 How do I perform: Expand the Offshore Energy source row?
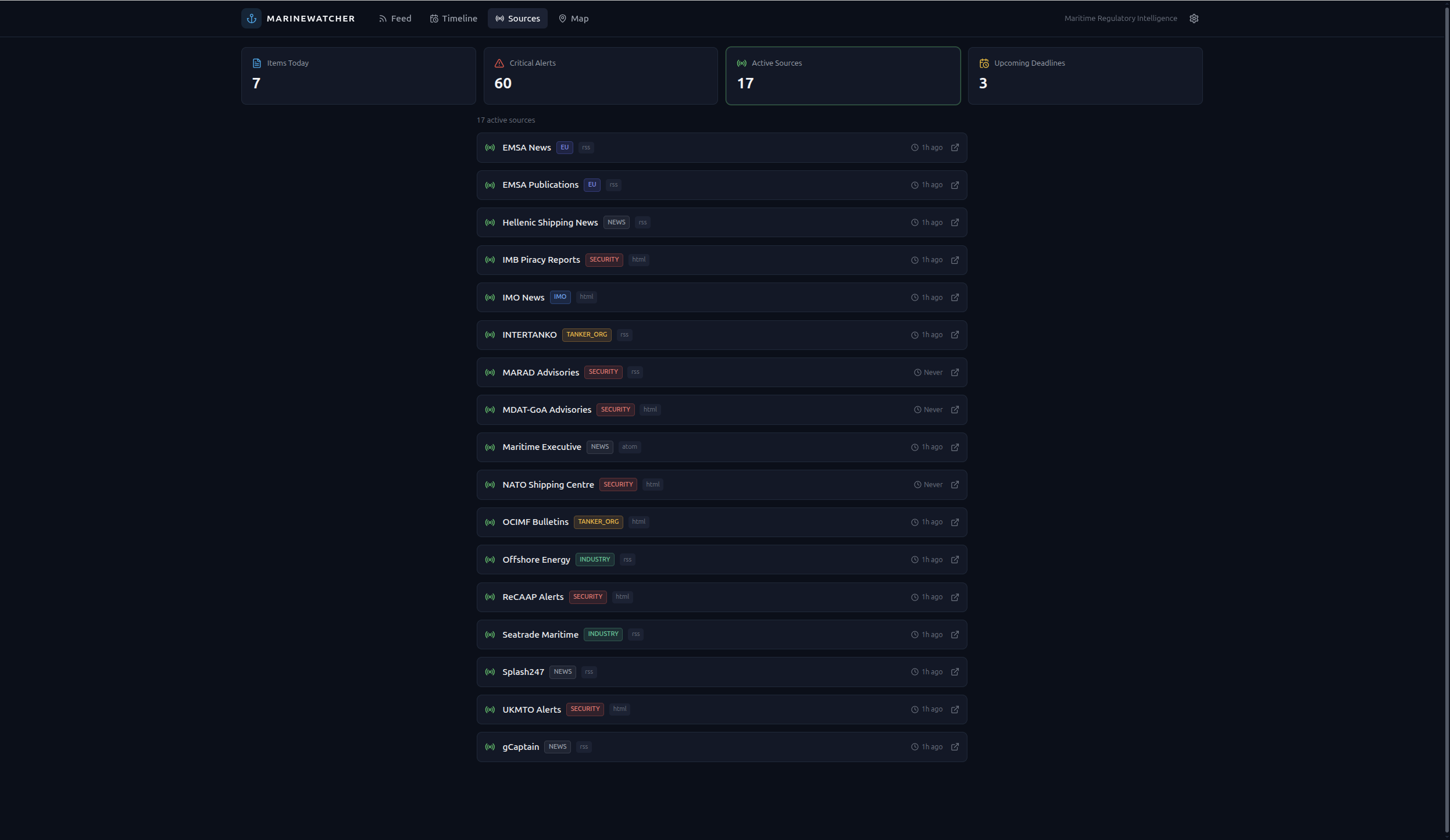pos(721,559)
